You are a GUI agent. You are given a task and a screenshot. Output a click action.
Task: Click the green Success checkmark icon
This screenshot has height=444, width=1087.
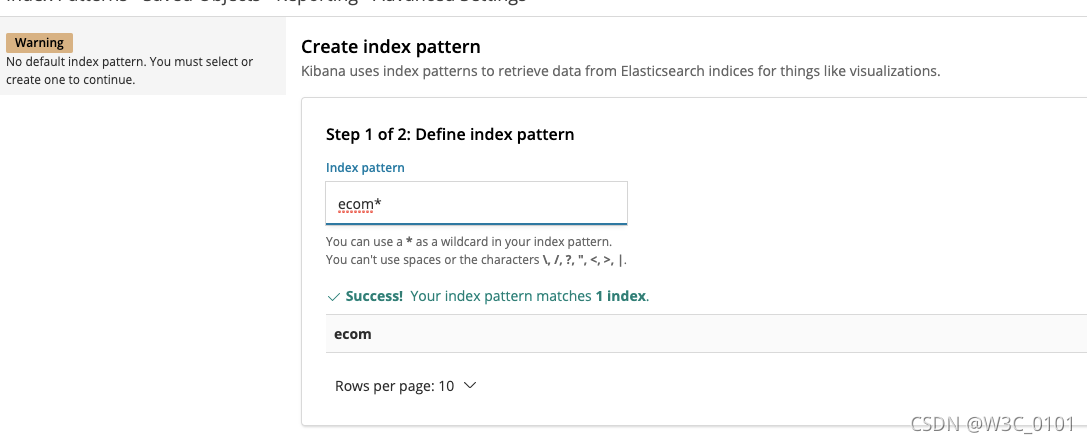[x=334, y=297]
